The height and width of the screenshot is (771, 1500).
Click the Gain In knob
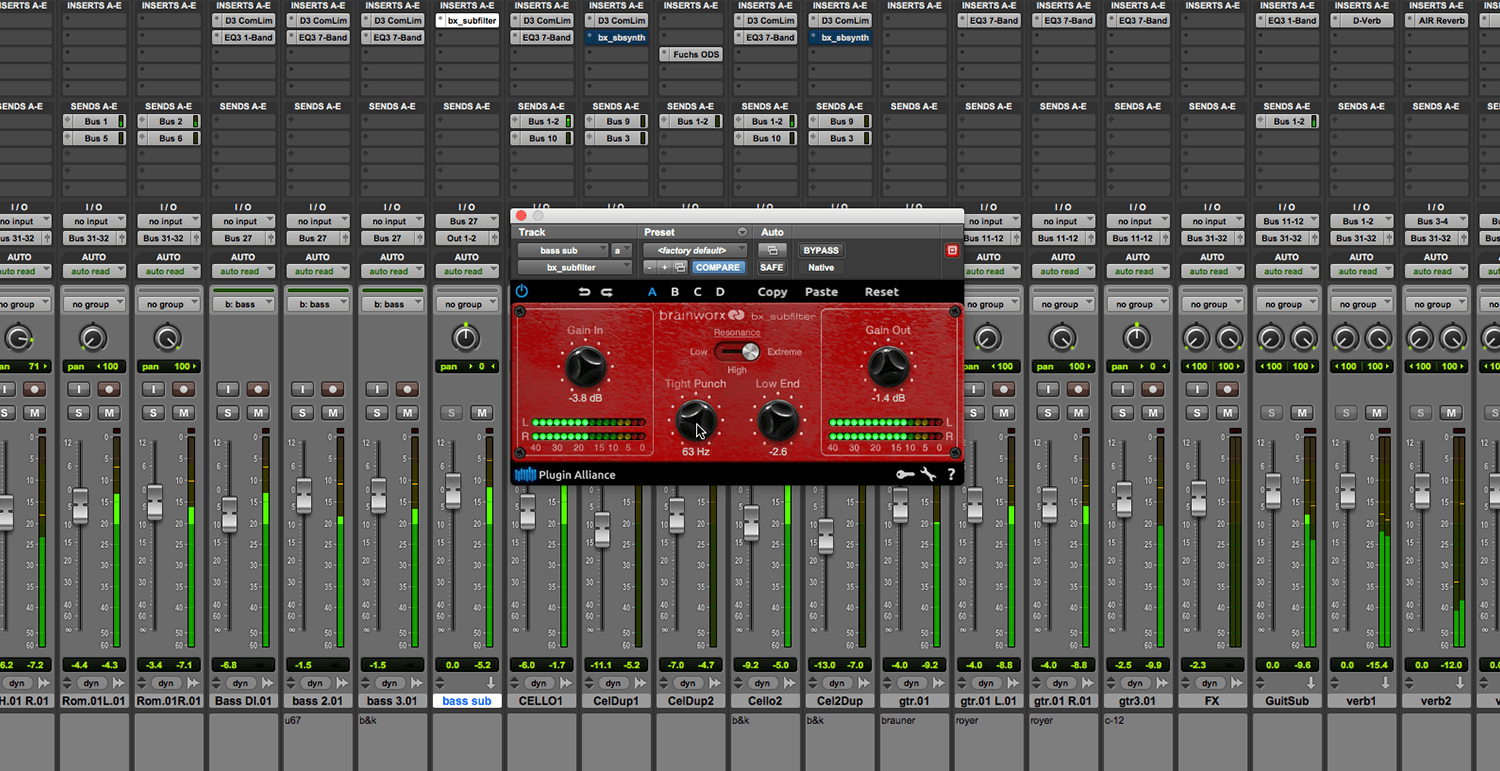(x=585, y=367)
